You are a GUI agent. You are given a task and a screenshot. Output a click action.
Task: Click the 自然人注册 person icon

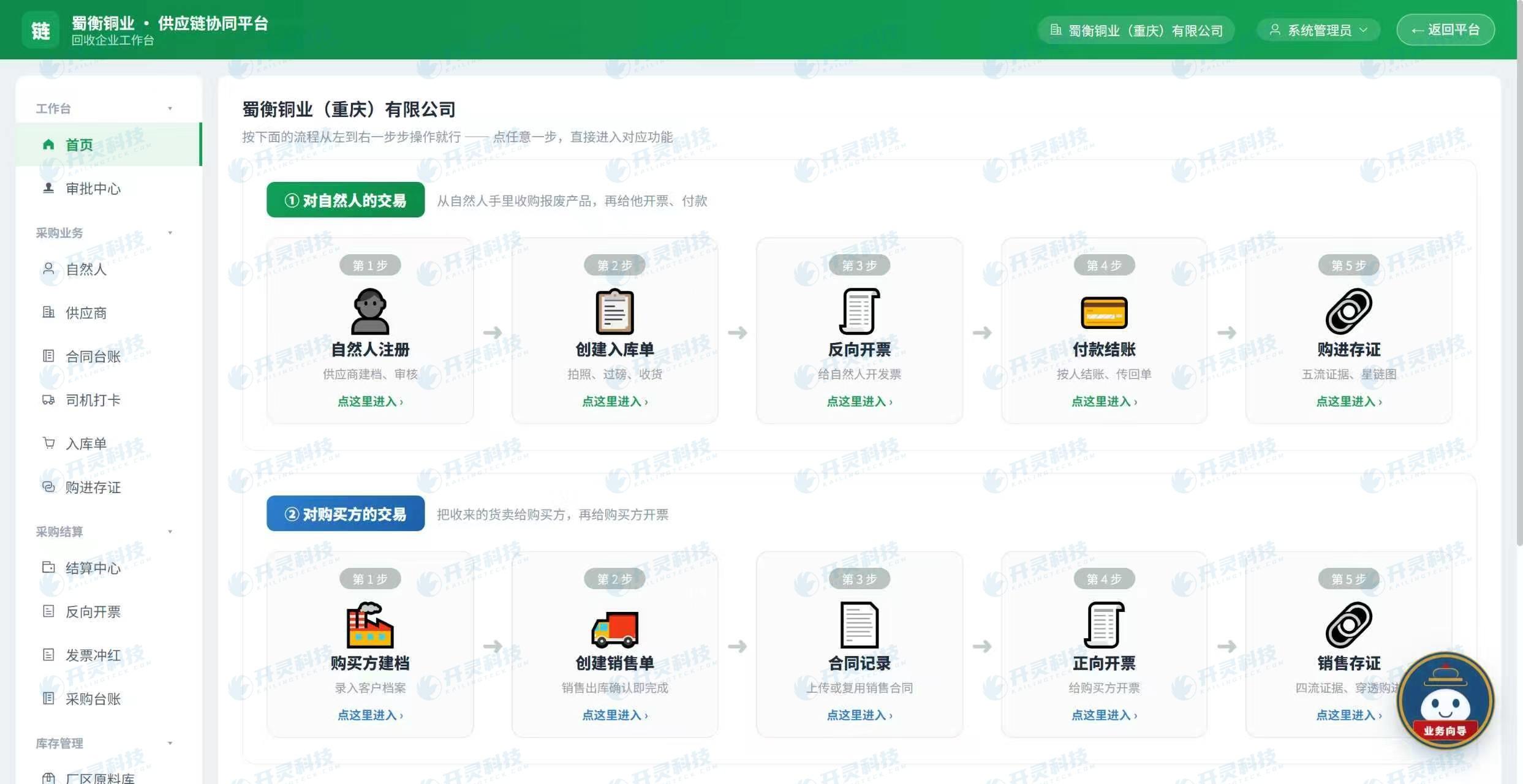[x=369, y=311]
